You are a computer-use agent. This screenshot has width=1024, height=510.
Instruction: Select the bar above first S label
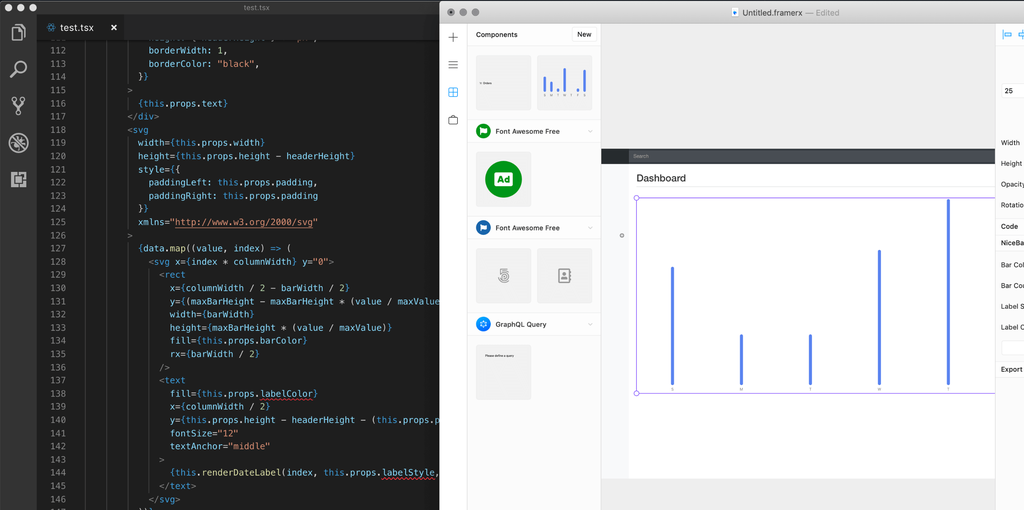coord(672,326)
